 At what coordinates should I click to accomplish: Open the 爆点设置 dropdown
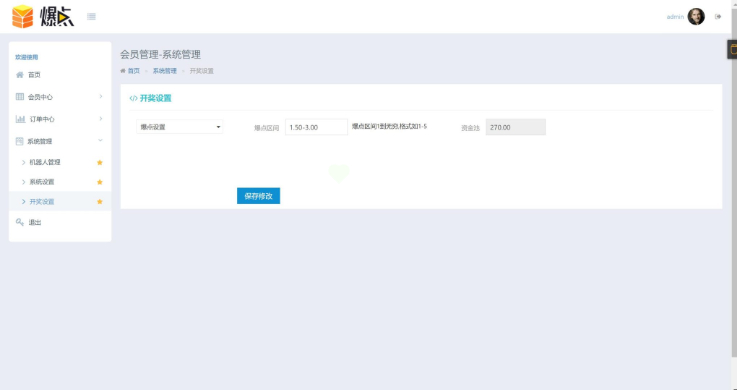[x=180, y=127]
